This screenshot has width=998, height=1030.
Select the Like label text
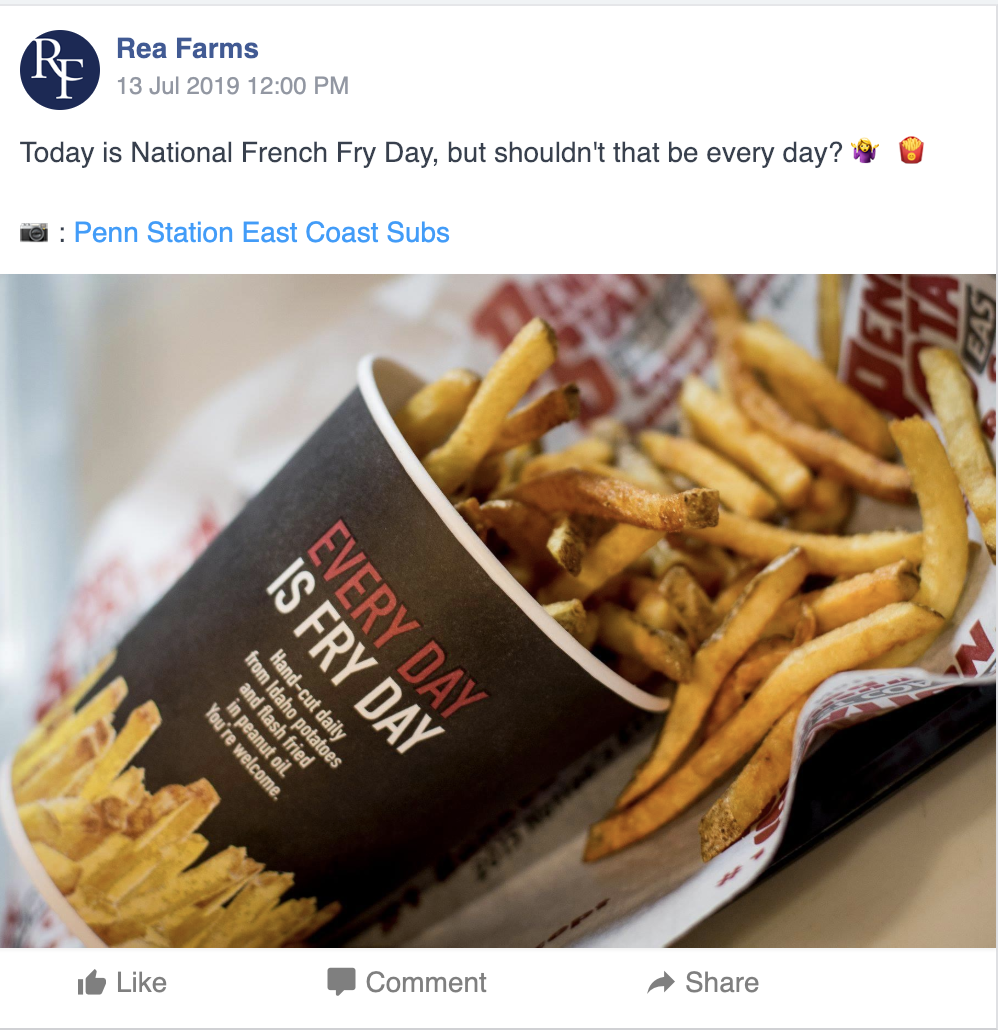tap(141, 983)
